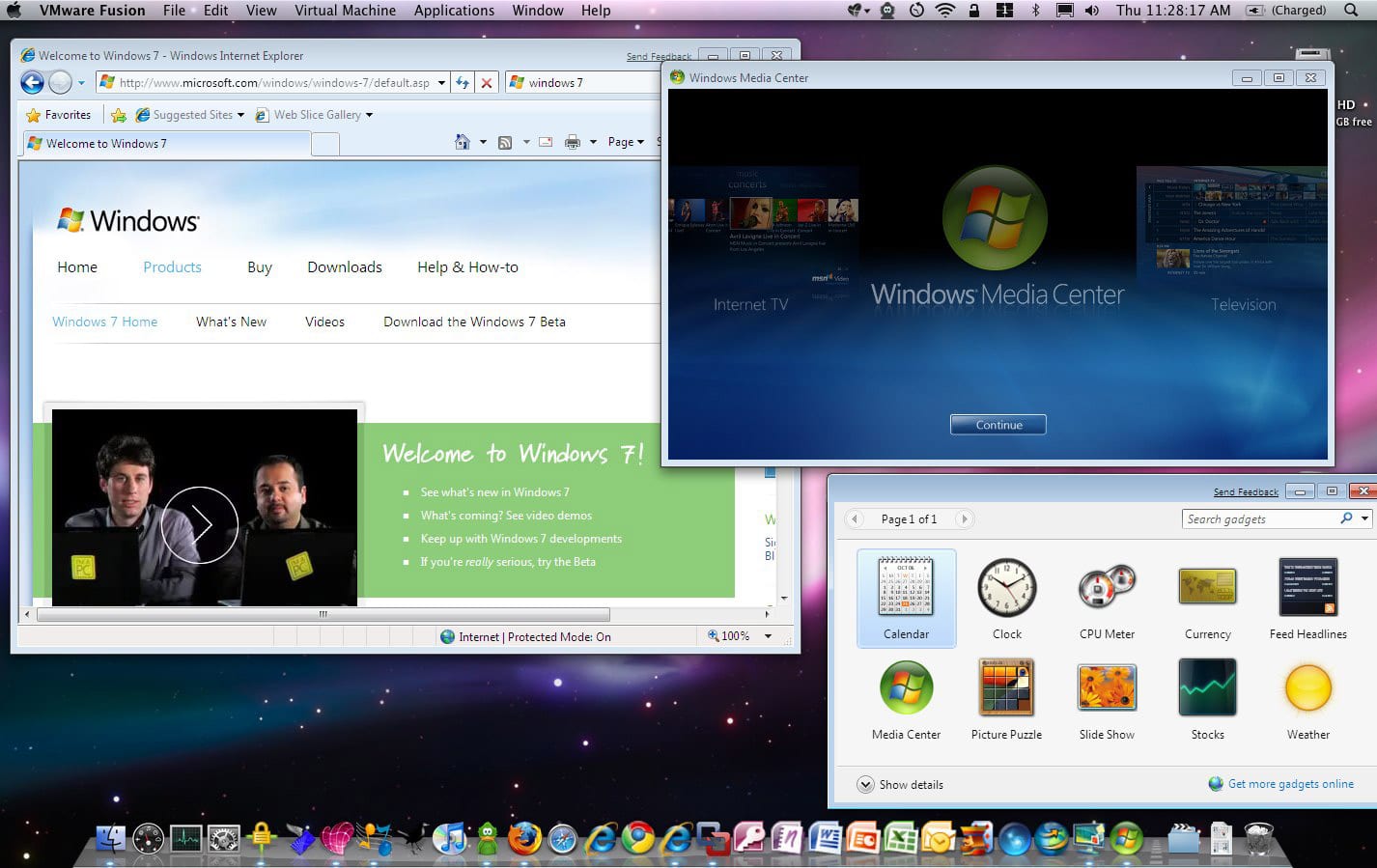Screen dimensions: 1377x868
Task: Click Download the Windows 7 Beta link
Action: tap(474, 322)
